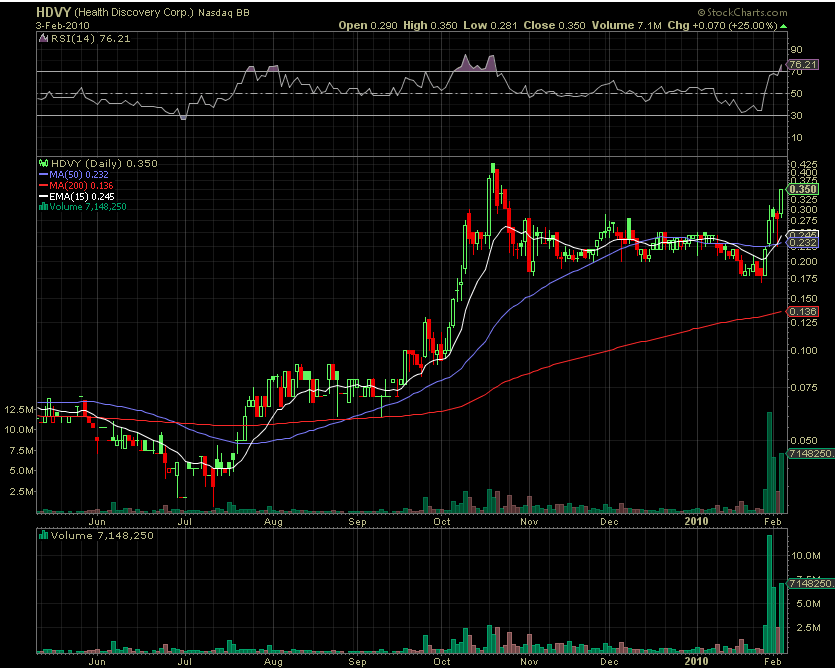Click the RSI 30 axis label
835x668 pixels.
796,116
